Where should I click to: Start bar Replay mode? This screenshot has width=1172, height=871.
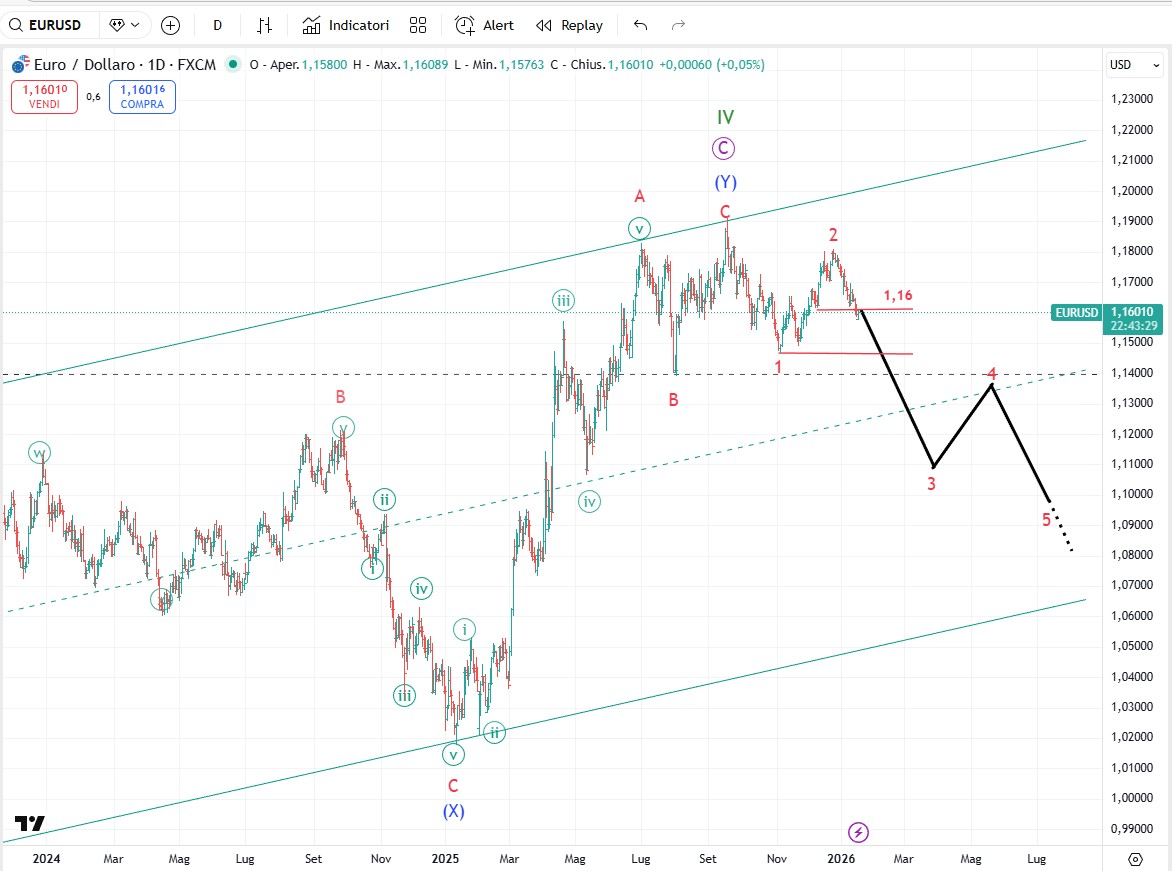[x=570, y=25]
